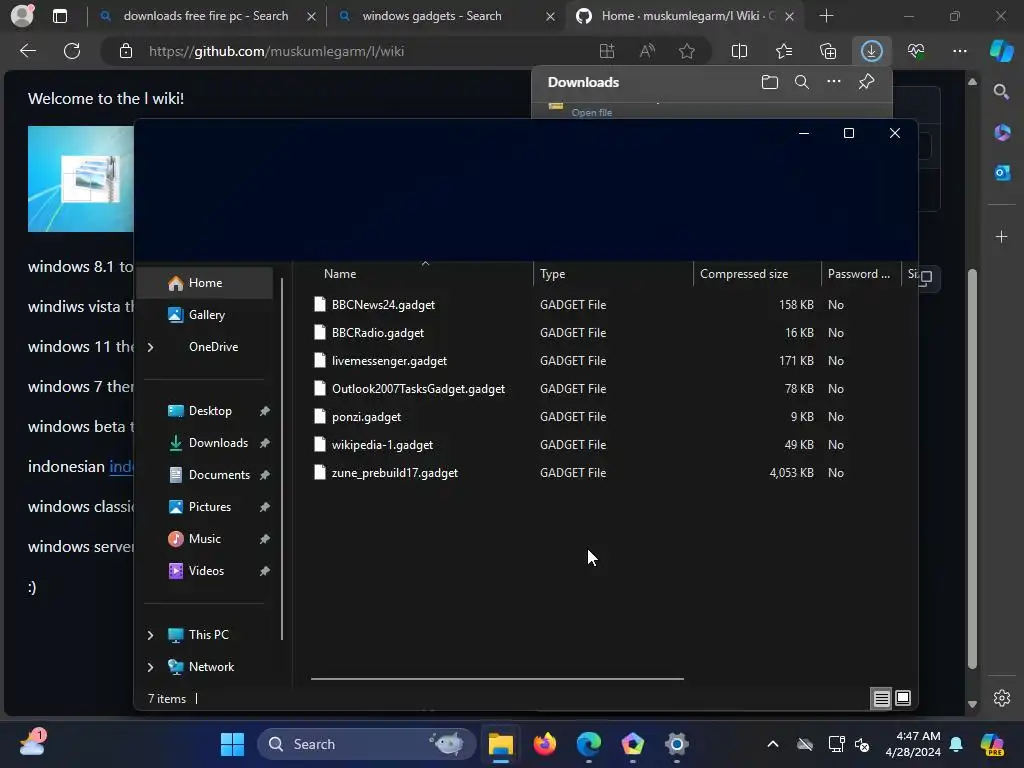Click the Edge downloads toolbar button
Screen dimensions: 1024x768
[x=871, y=51]
